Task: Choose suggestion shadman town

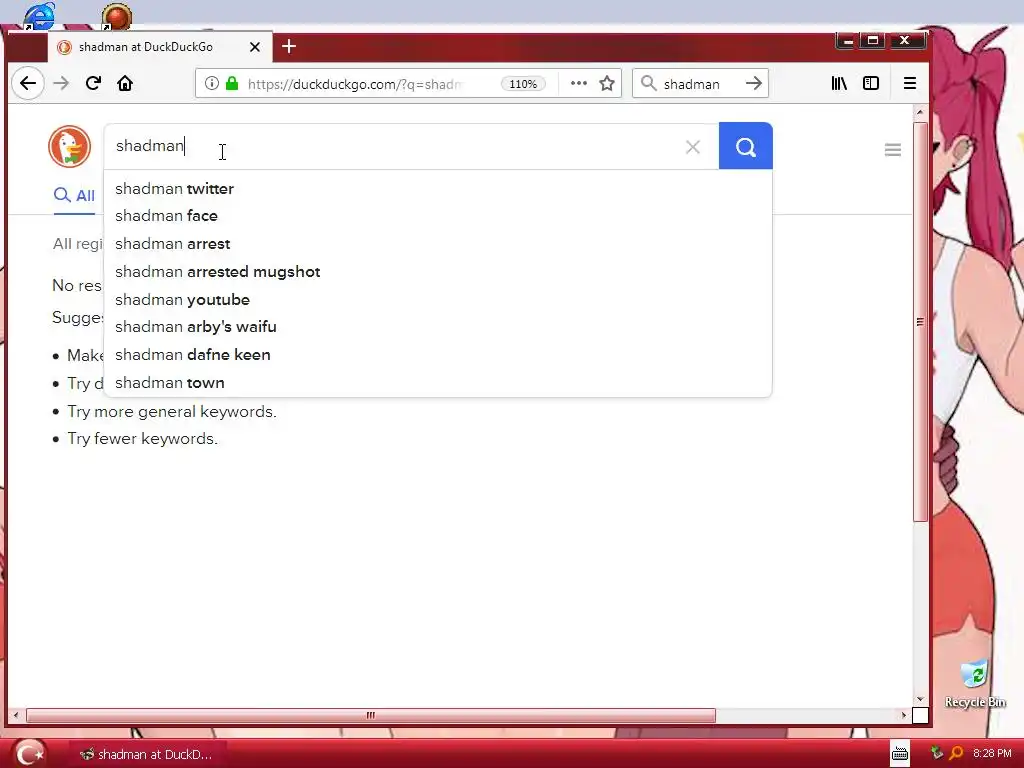Action: click(x=438, y=383)
